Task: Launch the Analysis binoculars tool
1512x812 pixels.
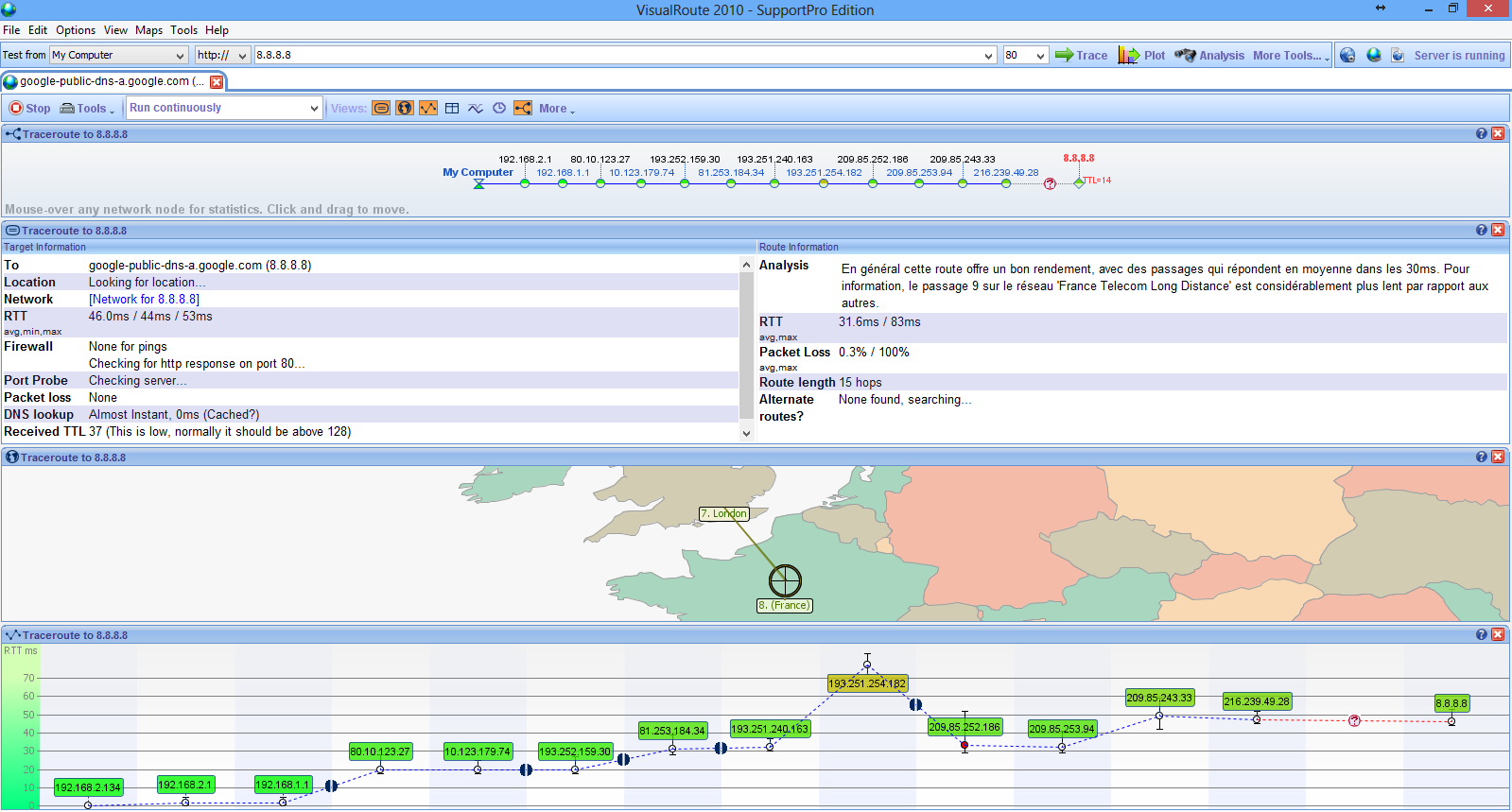Action: tap(1209, 55)
